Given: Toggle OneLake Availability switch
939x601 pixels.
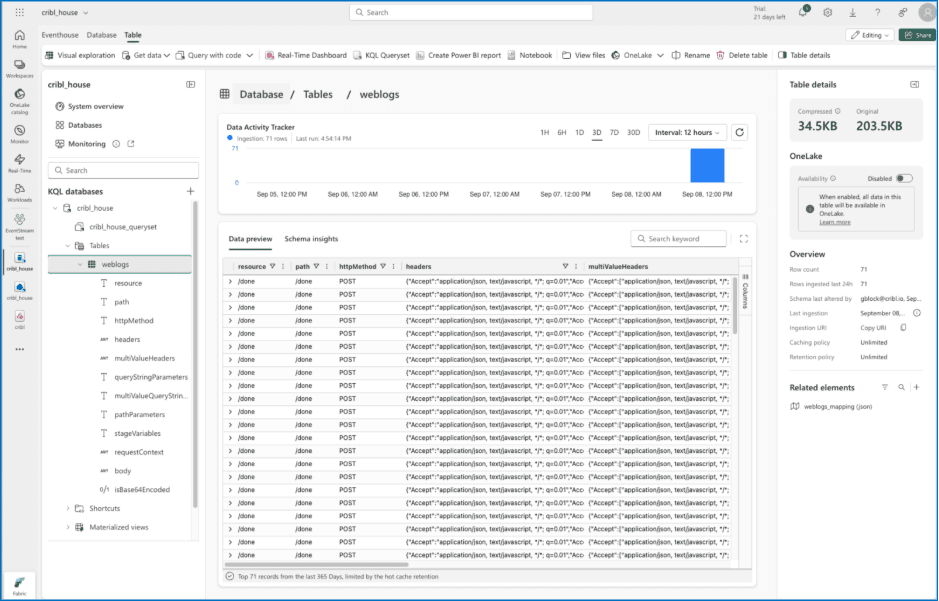Looking at the screenshot, I should (903, 178).
